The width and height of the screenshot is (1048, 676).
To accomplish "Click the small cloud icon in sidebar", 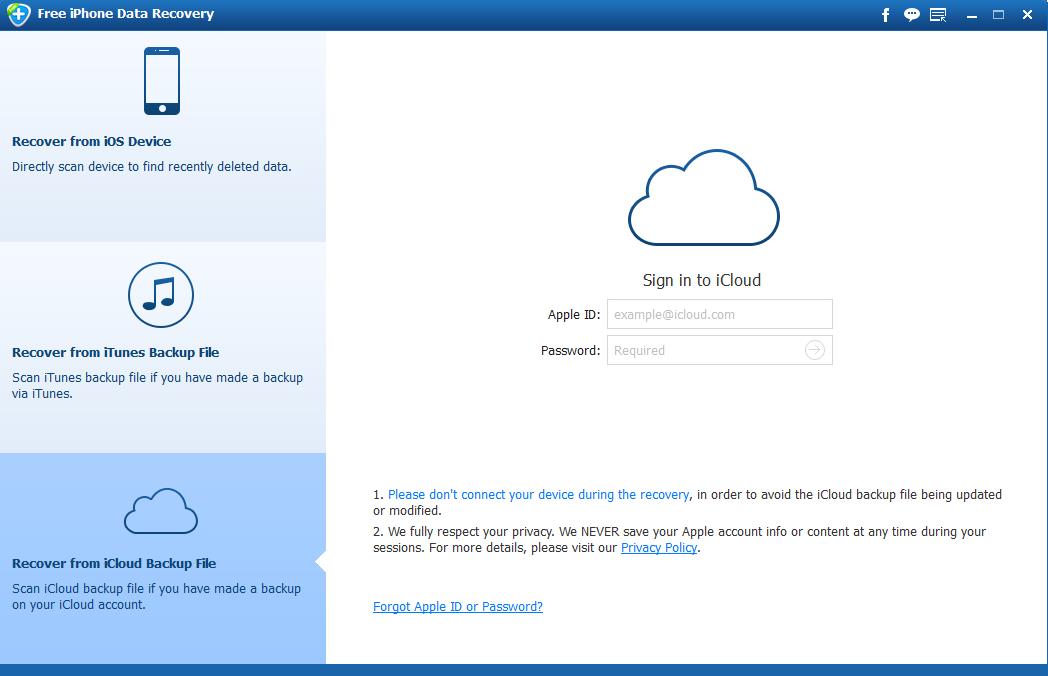I will coord(161,511).
